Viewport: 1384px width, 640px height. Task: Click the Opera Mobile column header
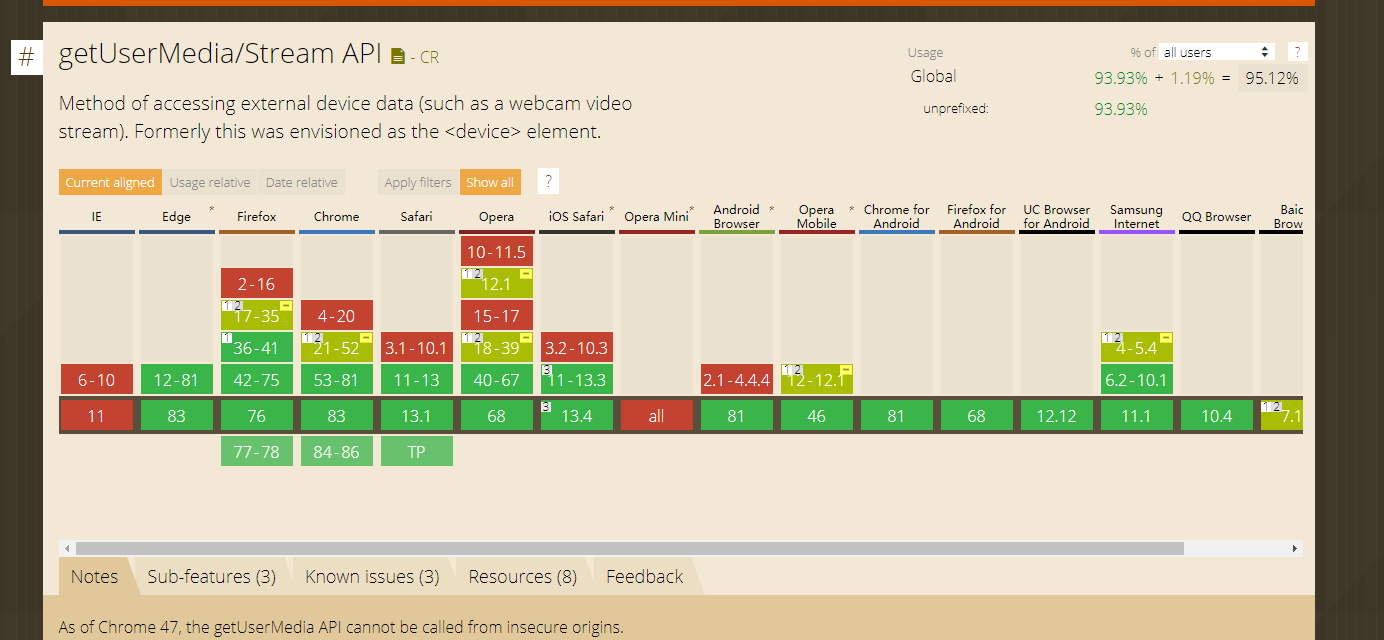pyautogui.click(x=816, y=217)
